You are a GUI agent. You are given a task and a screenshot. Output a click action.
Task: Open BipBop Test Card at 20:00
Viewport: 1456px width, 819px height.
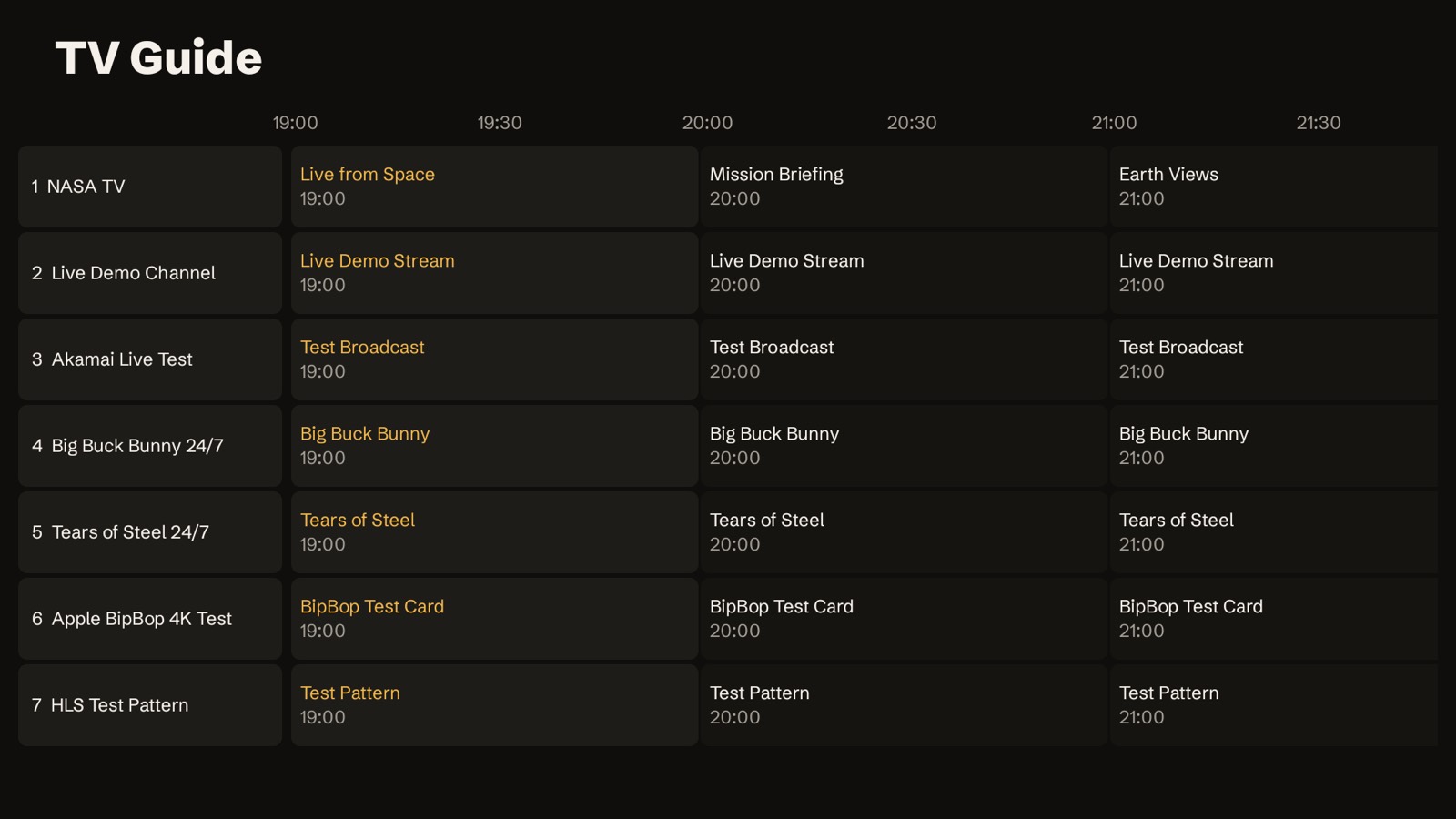pos(904,619)
